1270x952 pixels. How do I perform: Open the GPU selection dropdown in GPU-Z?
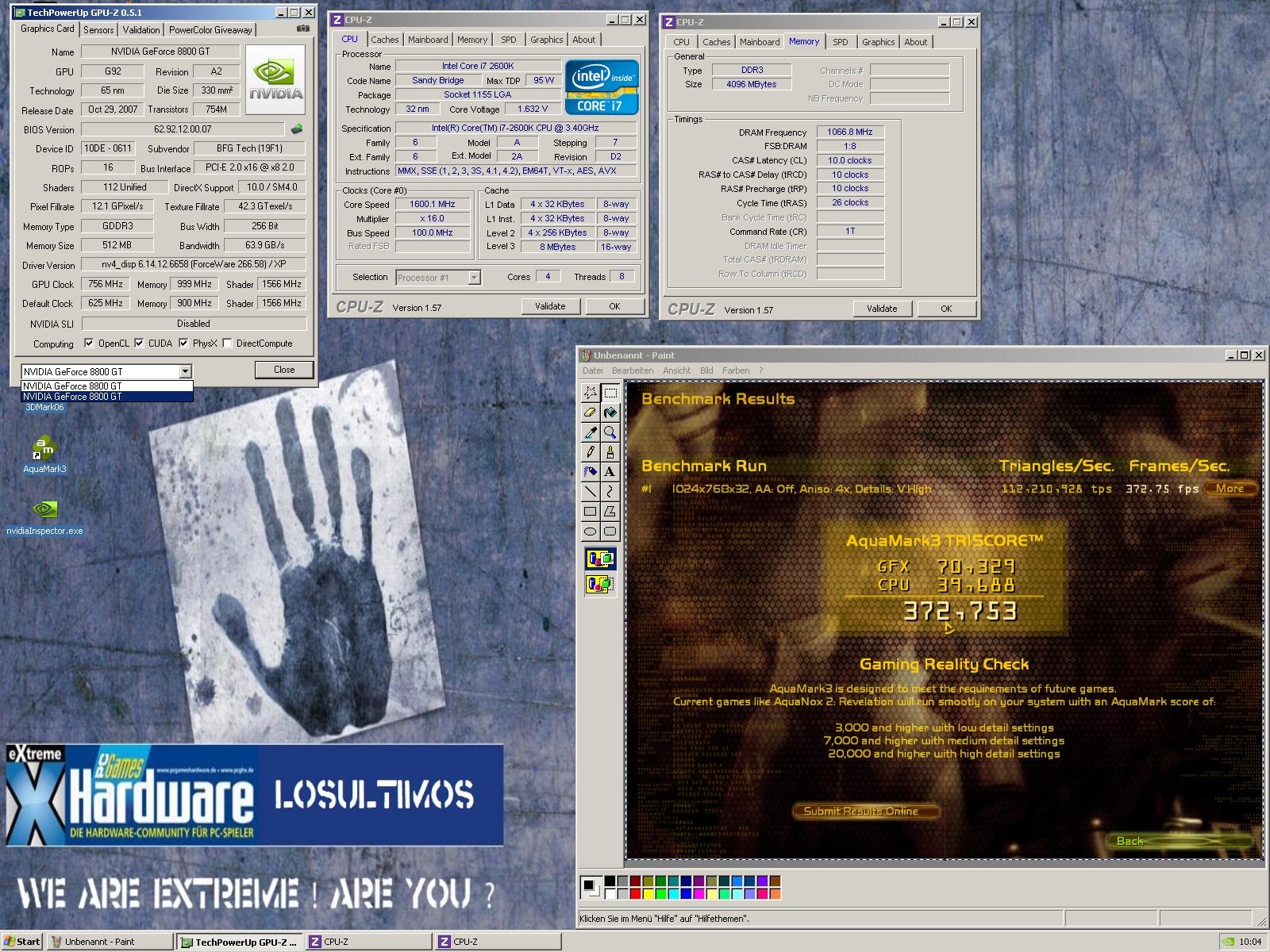click(x=185, y=371)
